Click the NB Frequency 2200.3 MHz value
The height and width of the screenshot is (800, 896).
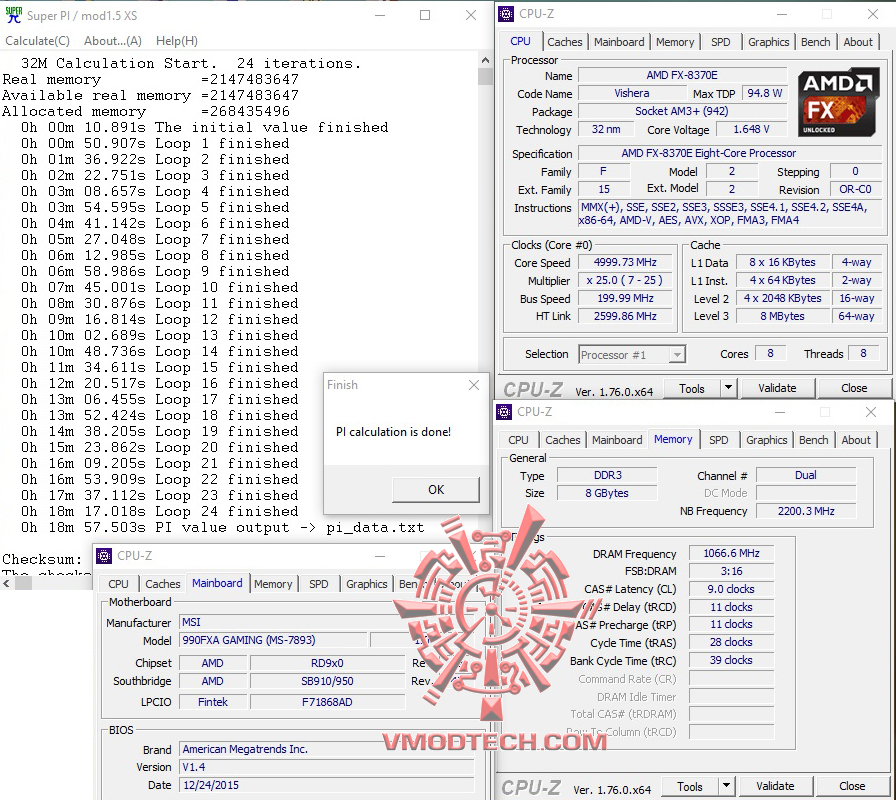806,511
